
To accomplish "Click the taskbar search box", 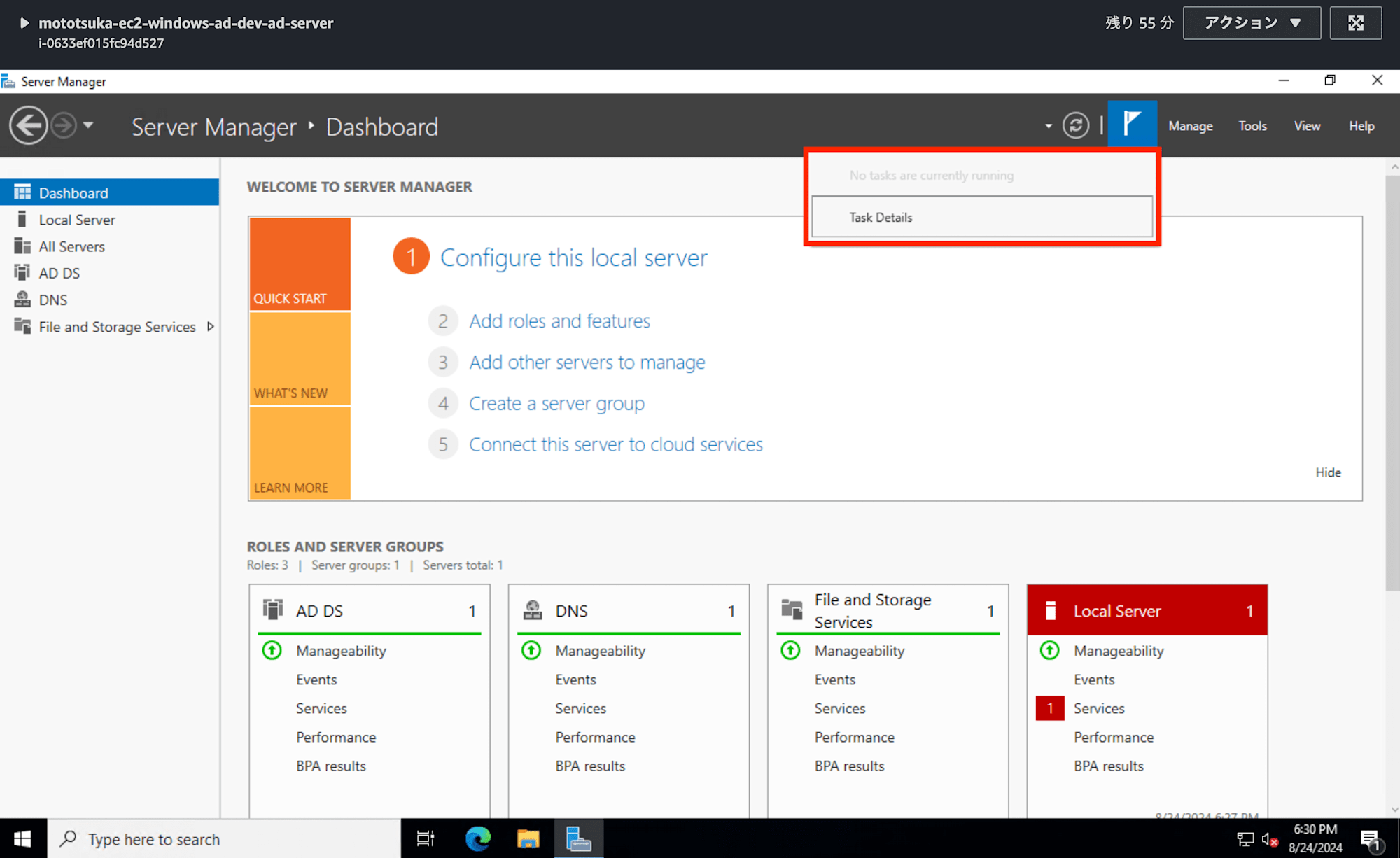I will 224,838.
